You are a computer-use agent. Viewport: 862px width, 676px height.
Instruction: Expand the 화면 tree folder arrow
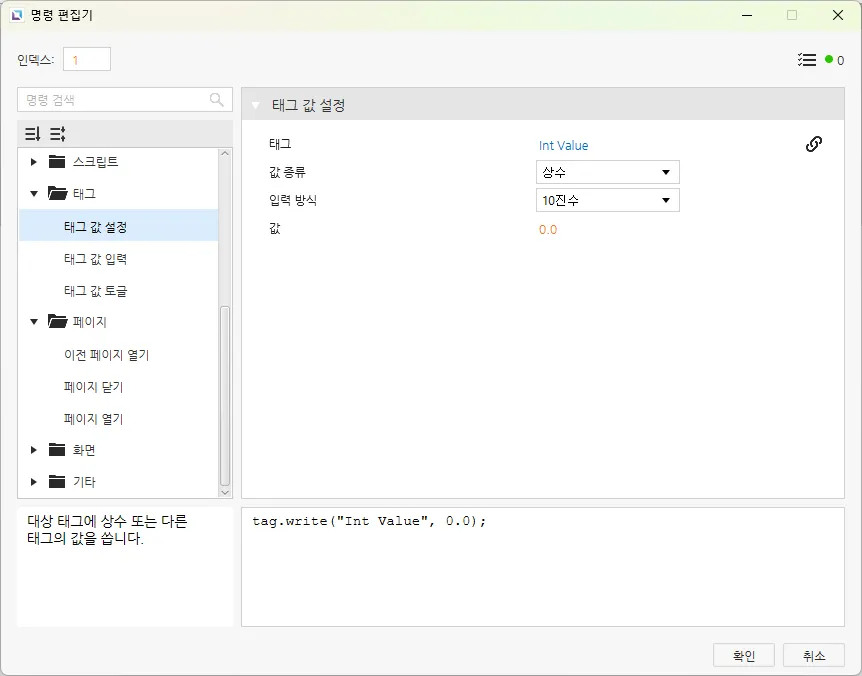point(34,450)
